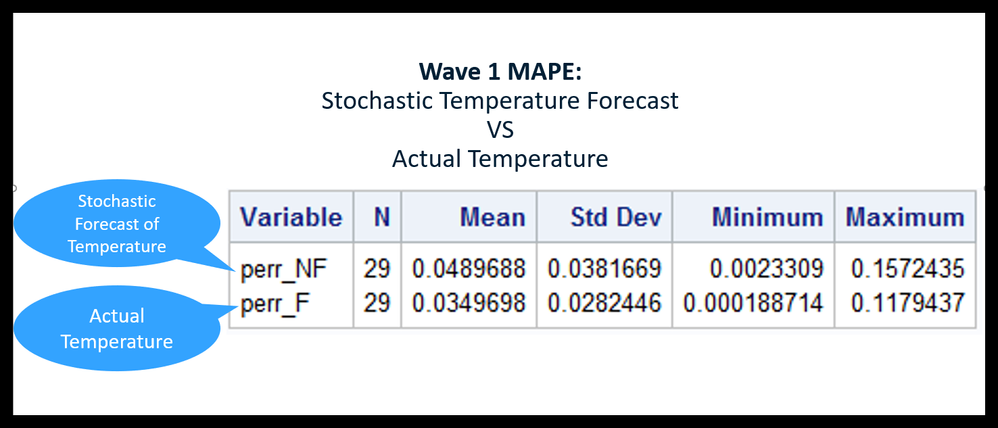
Task: Select the "Stochastic Temperature Forecast" subtitle line
Action: pyautogui.click(x=499, y=101)
